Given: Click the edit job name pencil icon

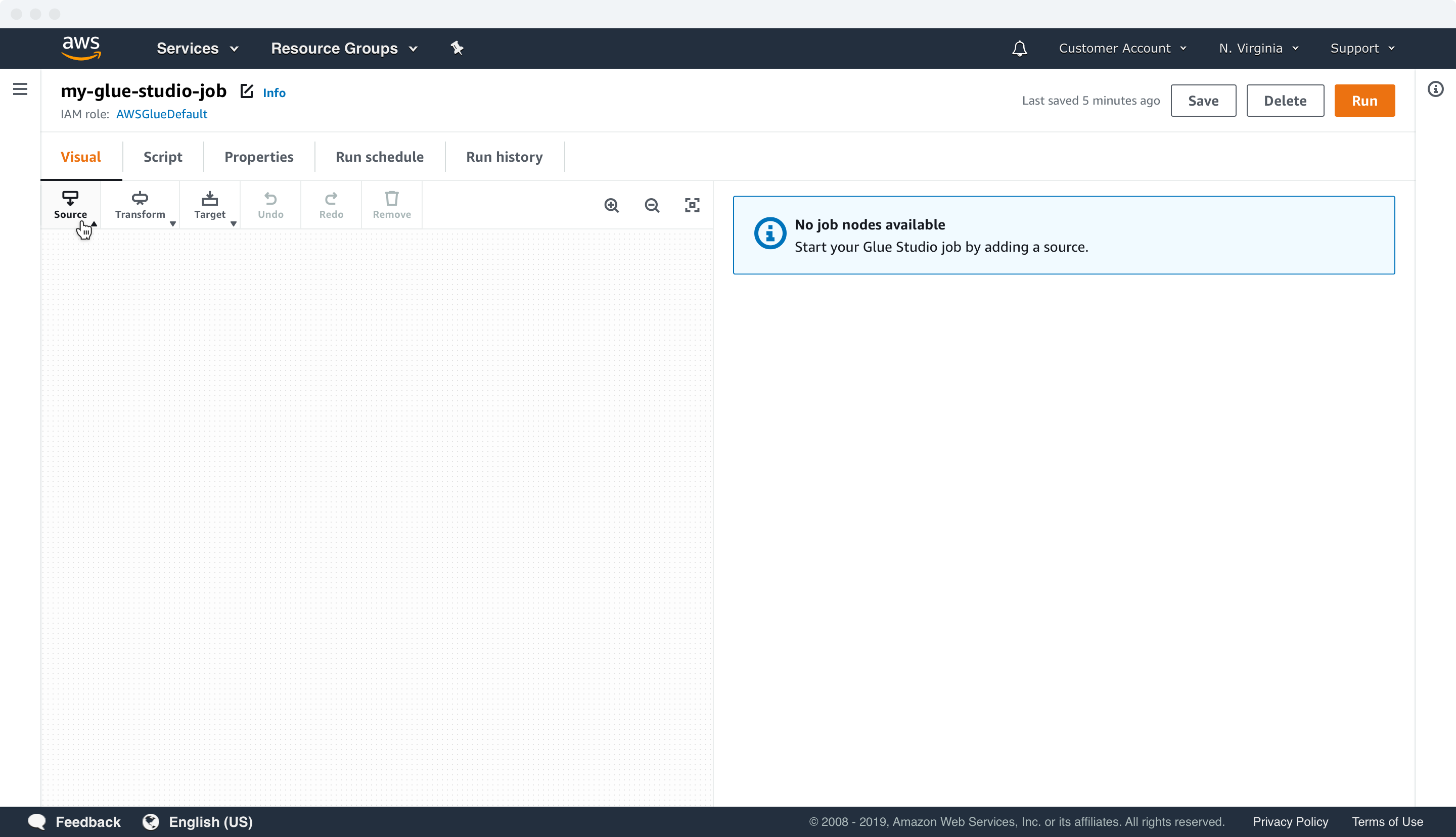Looking at the screenshot, I should tap(247, 91).
